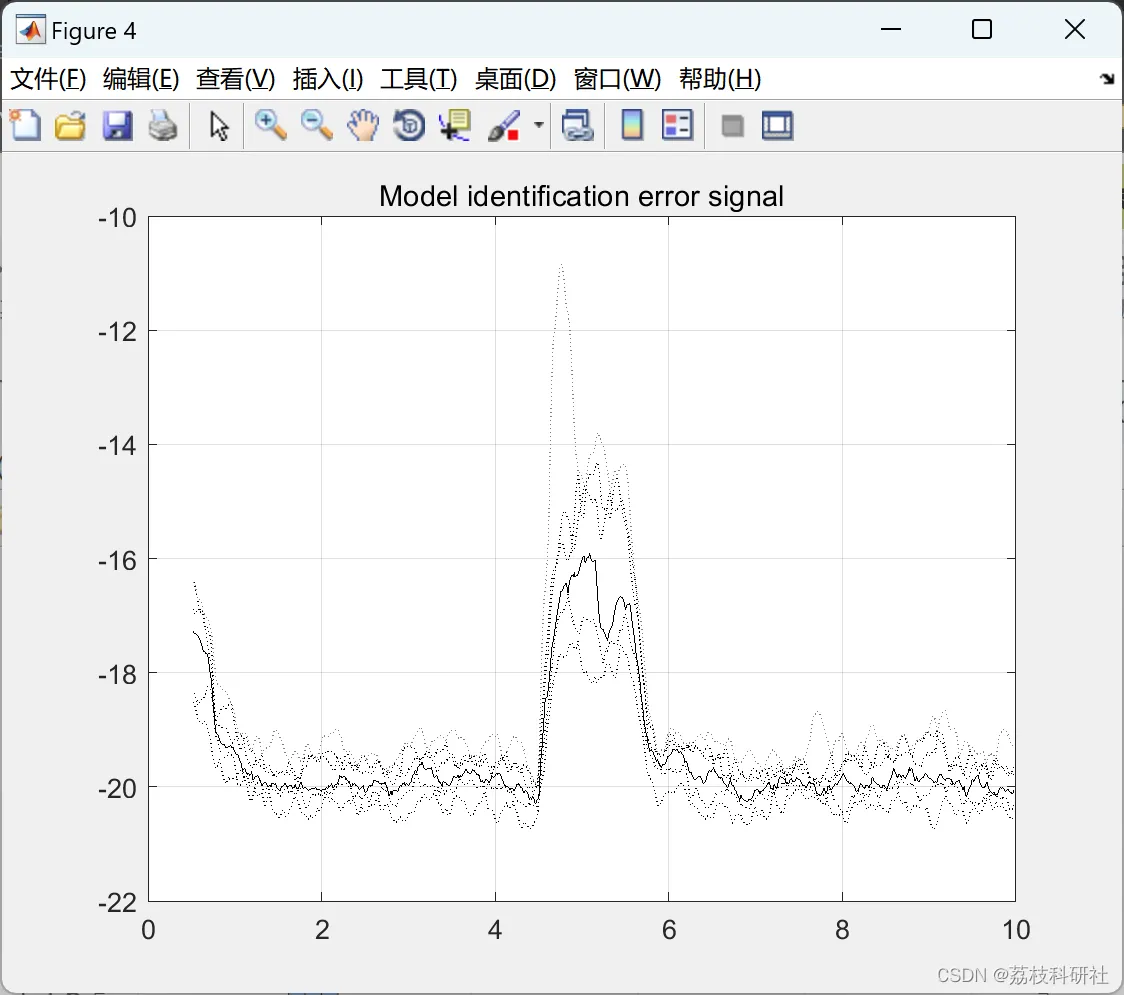Open the 文件(F) menu
The width and height of the screenshot is (1124, 995).
pos(48,79)
